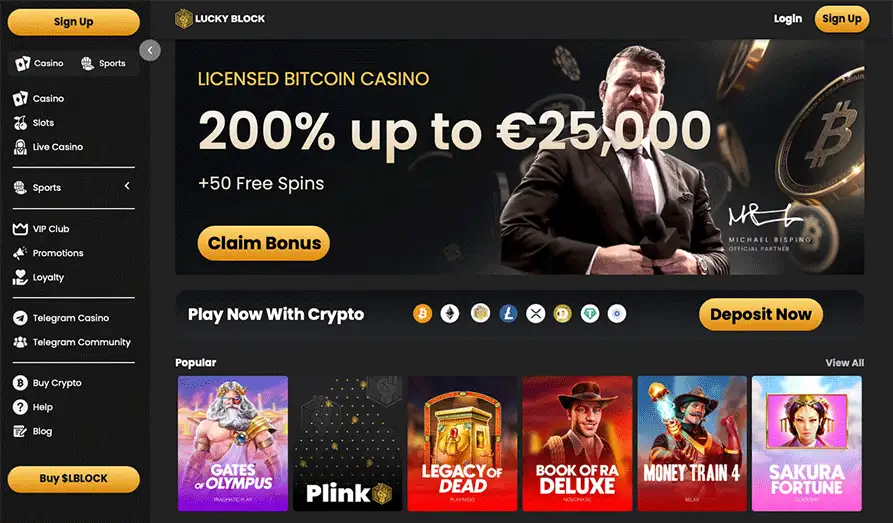View All popular games link
The width and height of the screenshot is (893, 523).
point(845,363)
